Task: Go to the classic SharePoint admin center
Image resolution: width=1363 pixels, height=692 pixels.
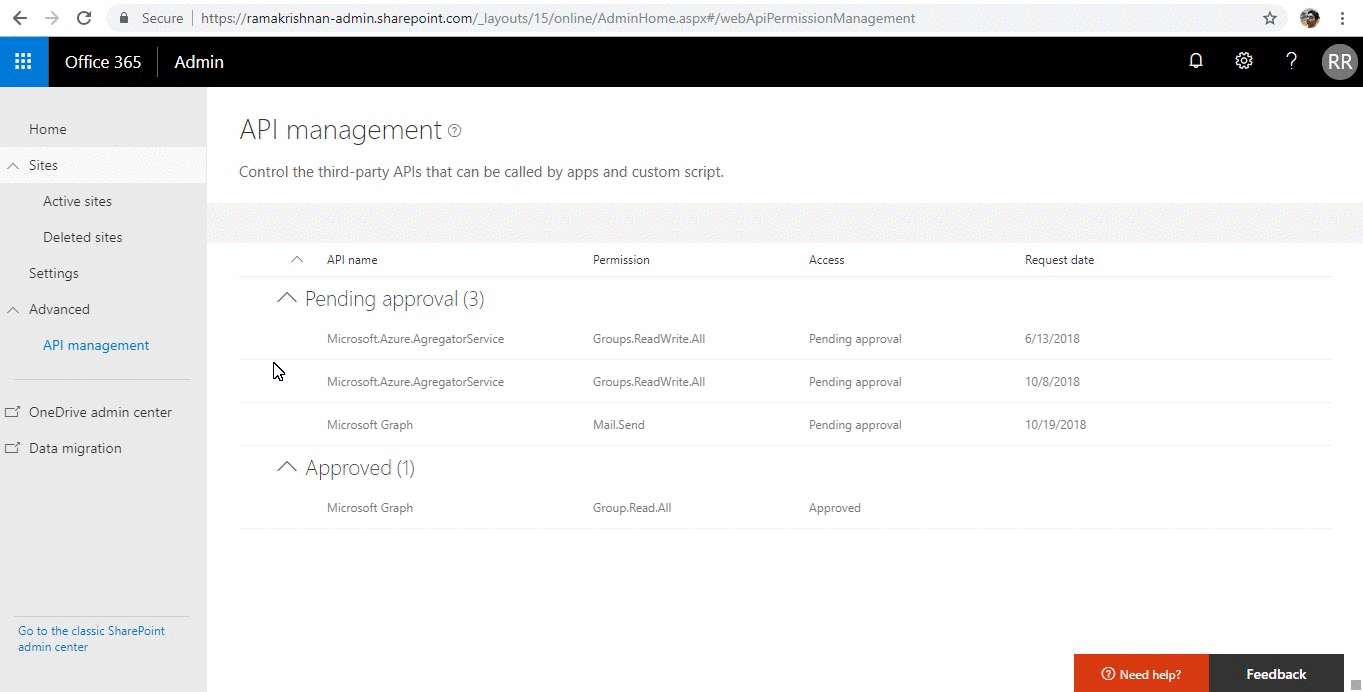Action: click(x=91, y=639)
